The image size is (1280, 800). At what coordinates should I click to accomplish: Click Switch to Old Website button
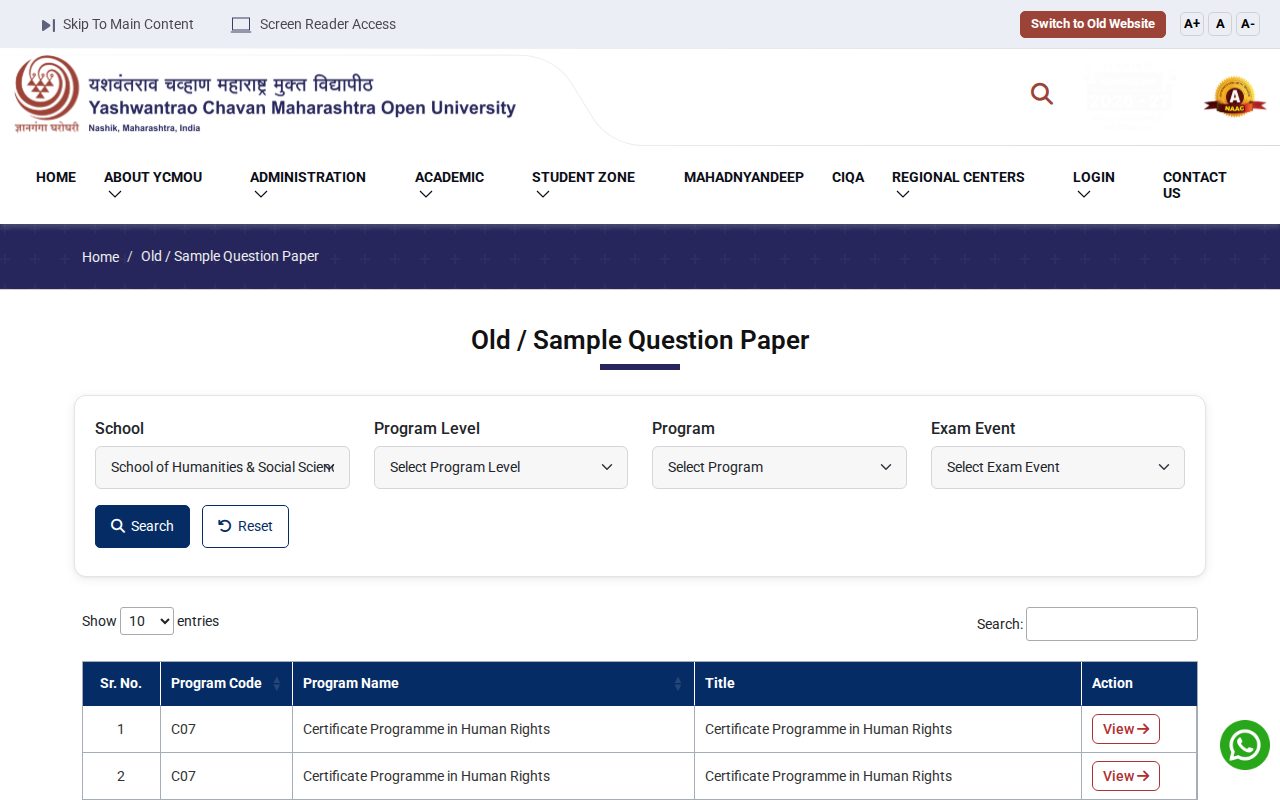tap(1093, 24)
